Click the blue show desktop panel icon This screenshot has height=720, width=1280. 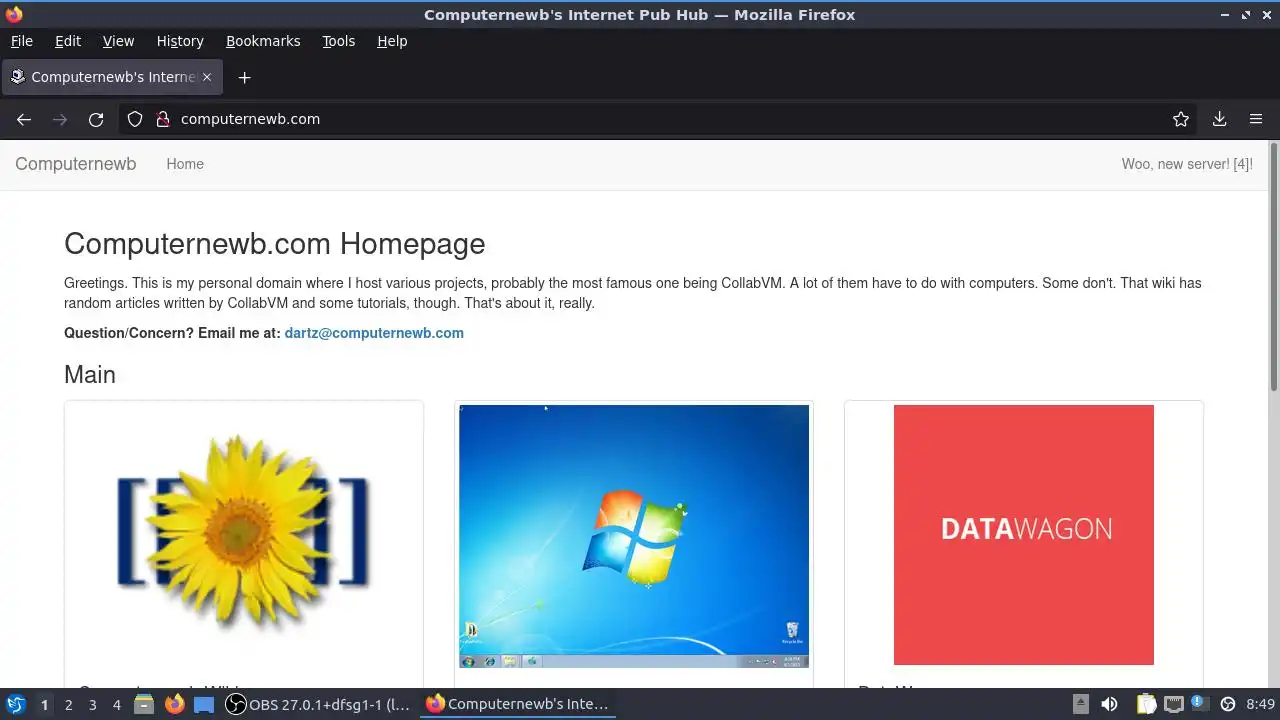(204, 704)
